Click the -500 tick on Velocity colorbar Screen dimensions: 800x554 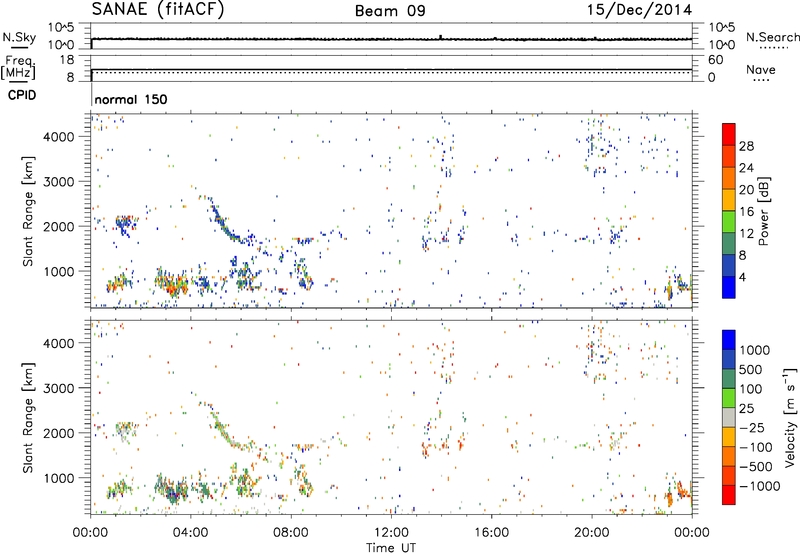tap(756, 466)
